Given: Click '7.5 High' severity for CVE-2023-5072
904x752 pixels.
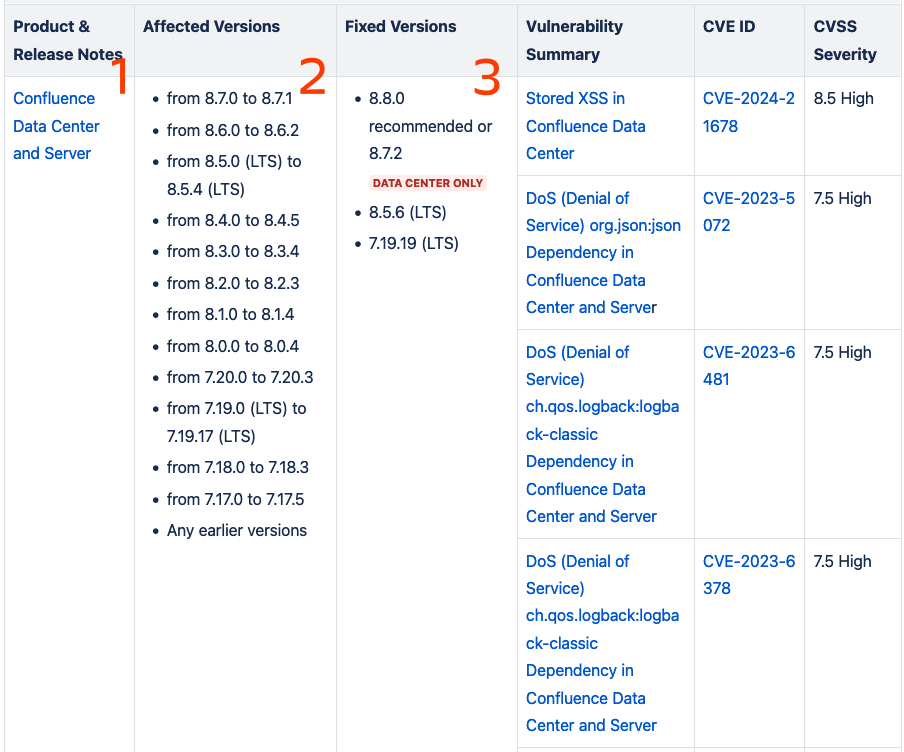Looking at the screenshot, I should pyautogui.click(x=842, y=198).
